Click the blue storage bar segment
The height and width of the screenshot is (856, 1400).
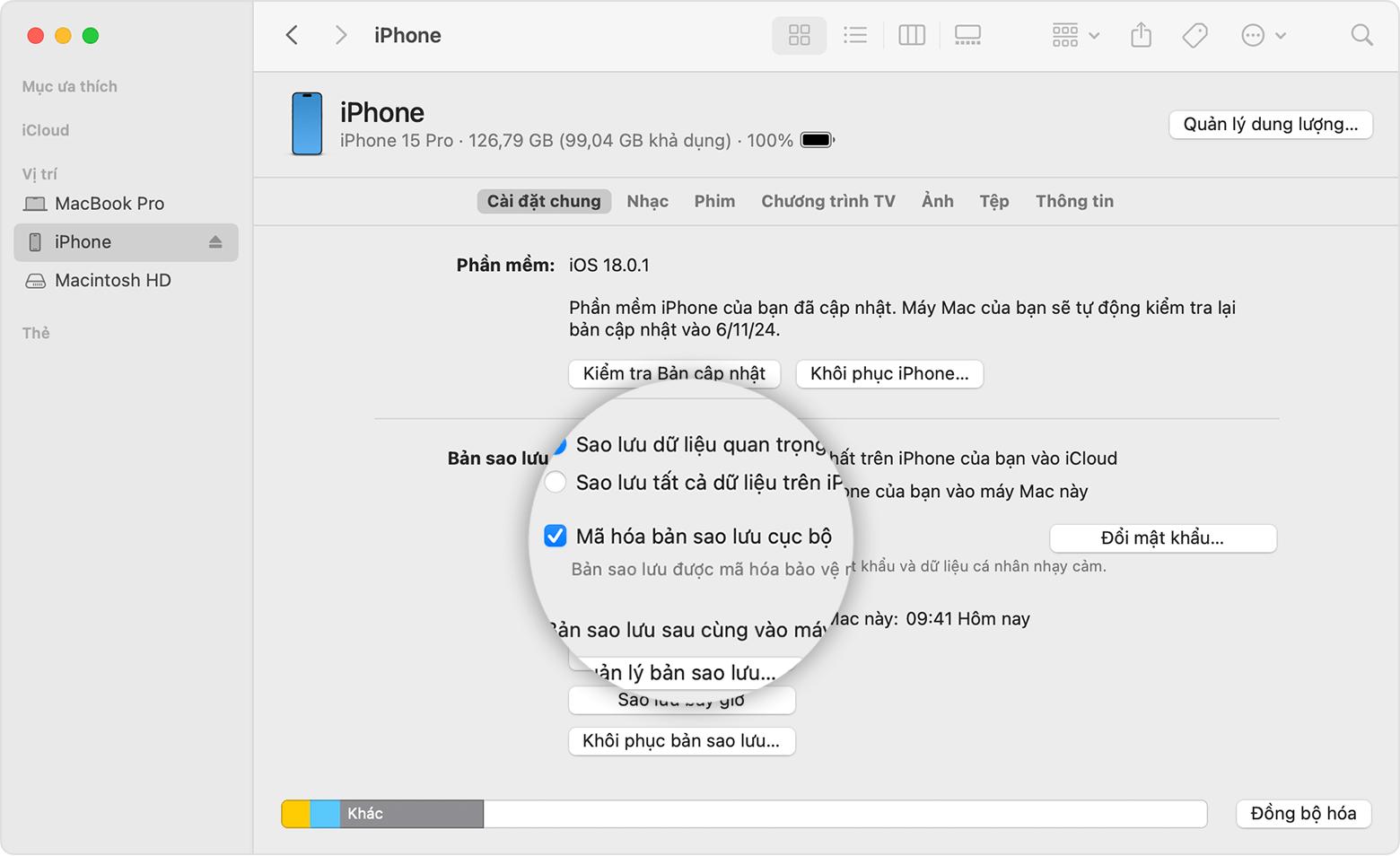click(325, 814)
